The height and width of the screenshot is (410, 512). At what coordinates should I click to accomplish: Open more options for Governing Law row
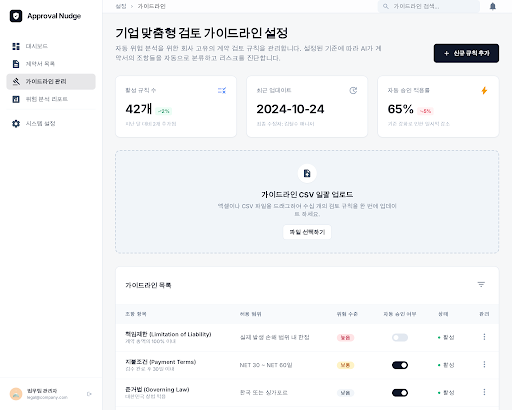click(x=484, y=392)
